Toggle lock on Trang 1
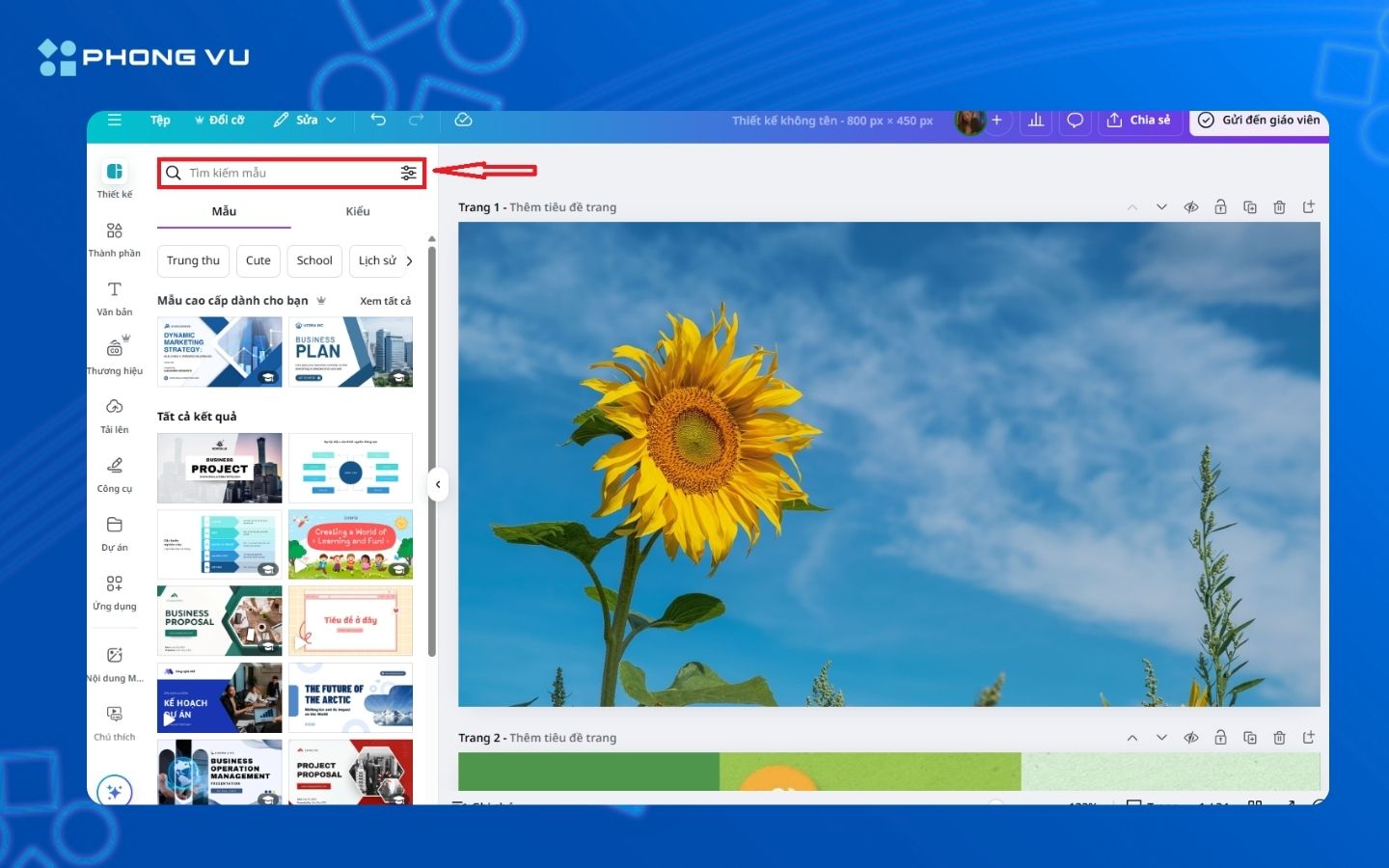 (x=1220, y=207)
